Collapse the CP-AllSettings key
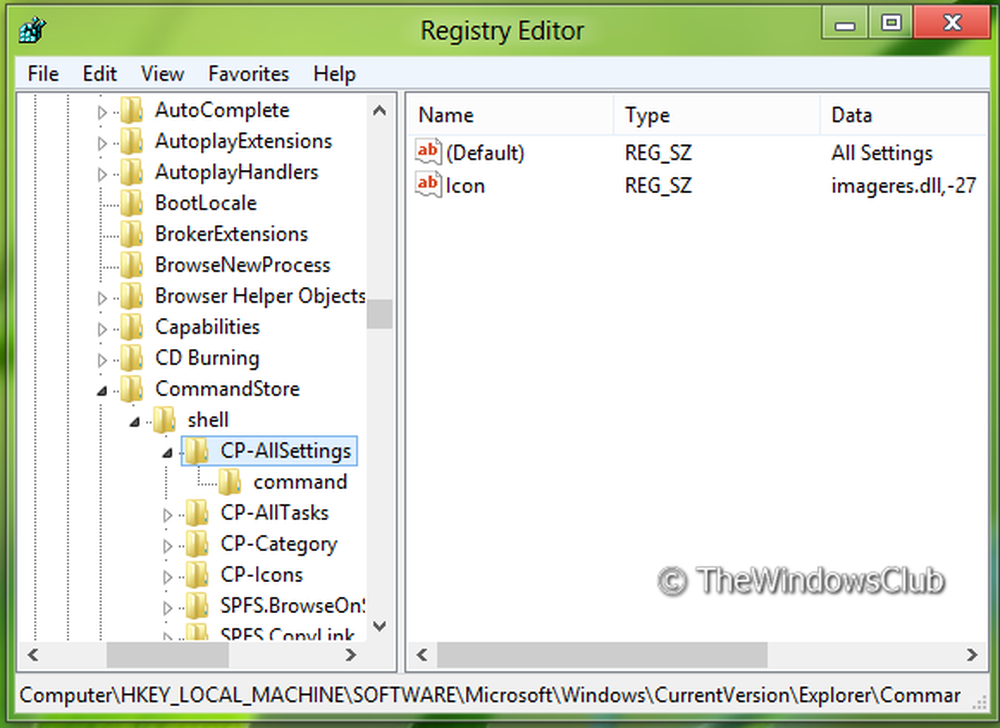The height and width of the screenshot is (728, 1000). pyautogui.click(x=167, y=453)
